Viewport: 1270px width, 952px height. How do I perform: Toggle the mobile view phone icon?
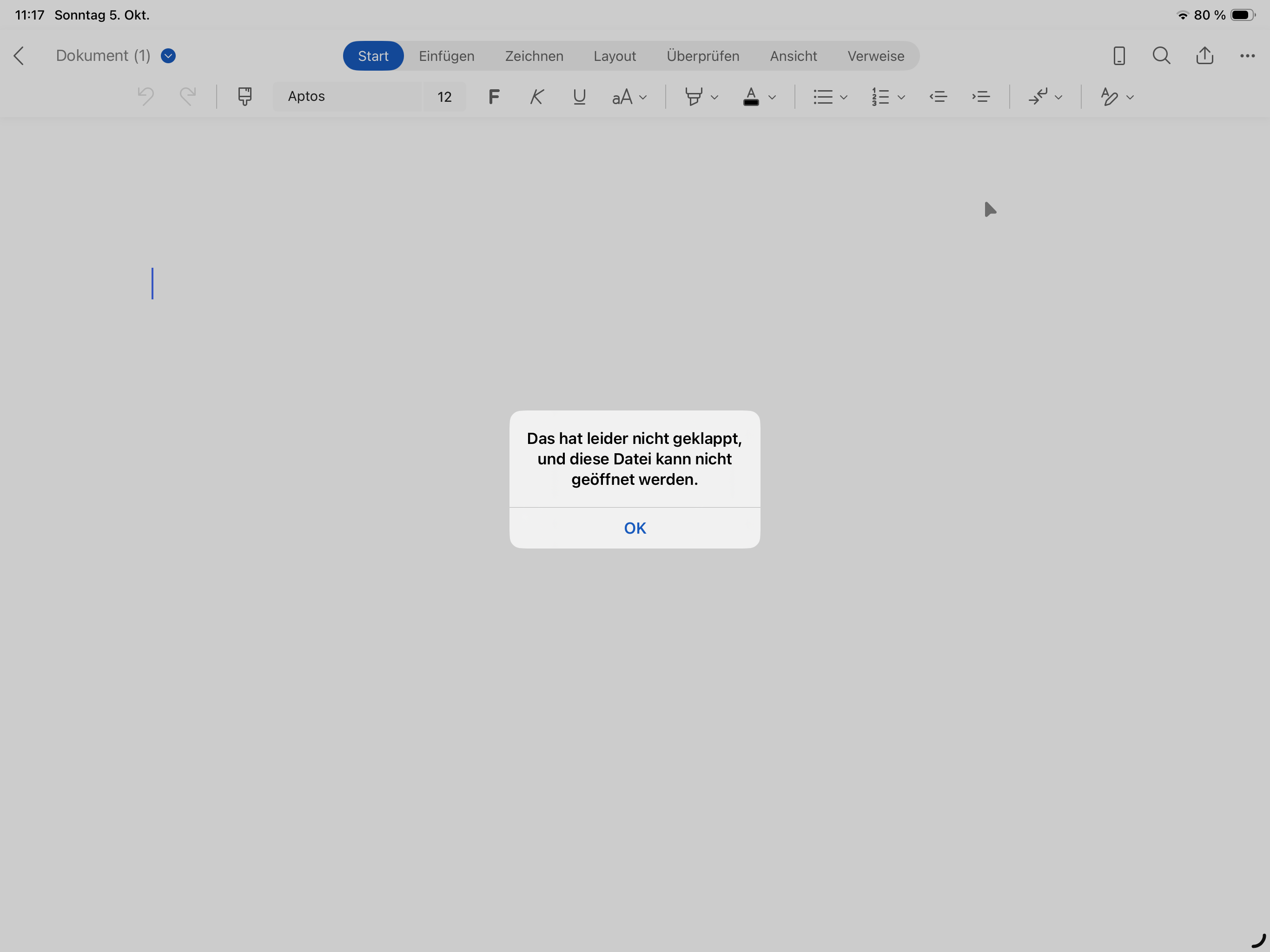(x=1118, y=56)
